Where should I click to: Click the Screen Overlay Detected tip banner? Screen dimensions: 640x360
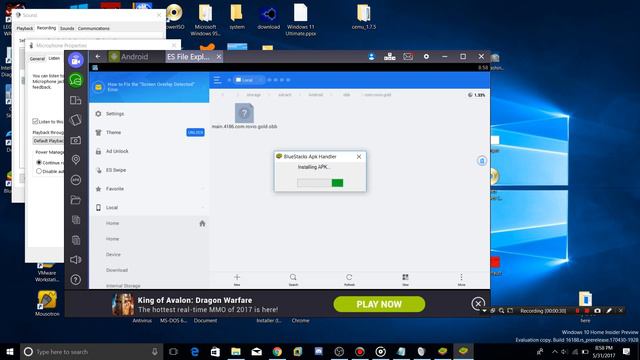pos(149,87)
